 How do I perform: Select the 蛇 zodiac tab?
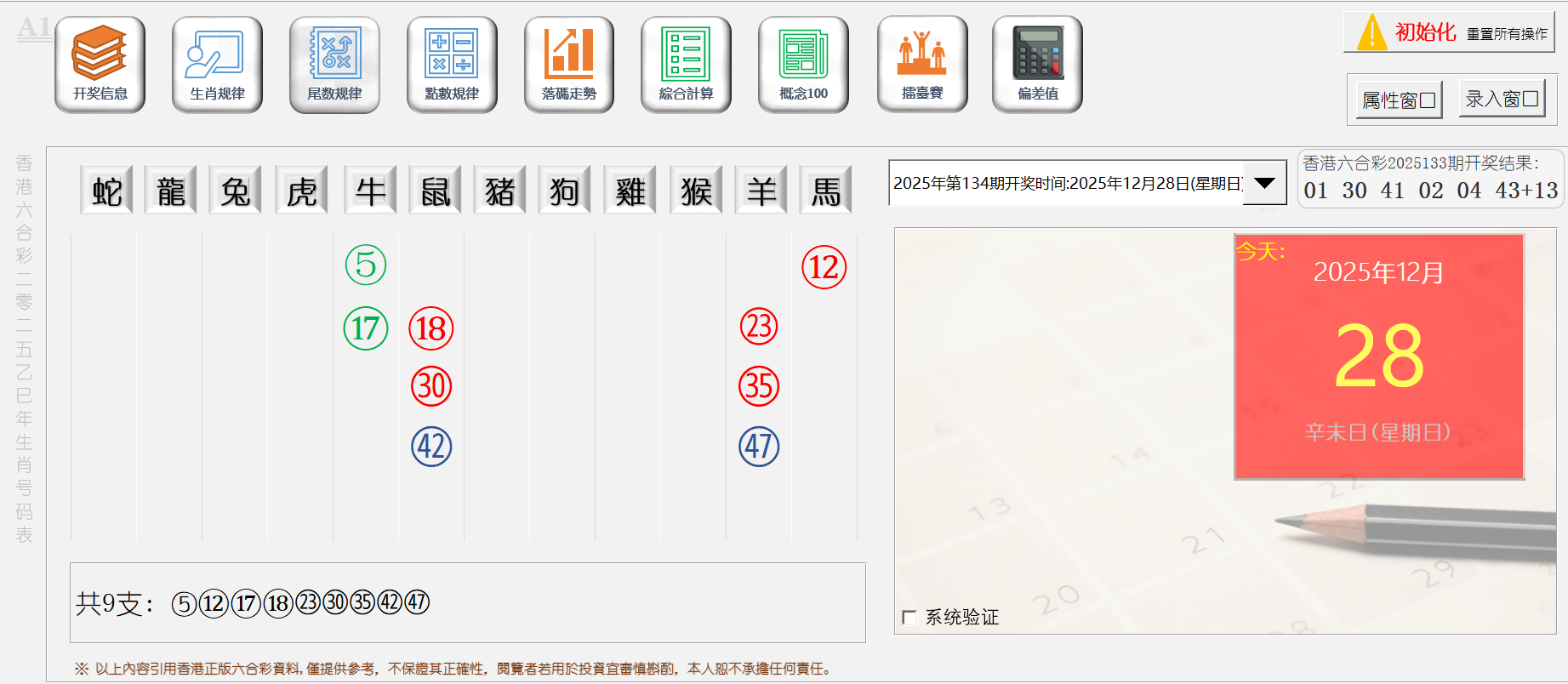(107, 191)
